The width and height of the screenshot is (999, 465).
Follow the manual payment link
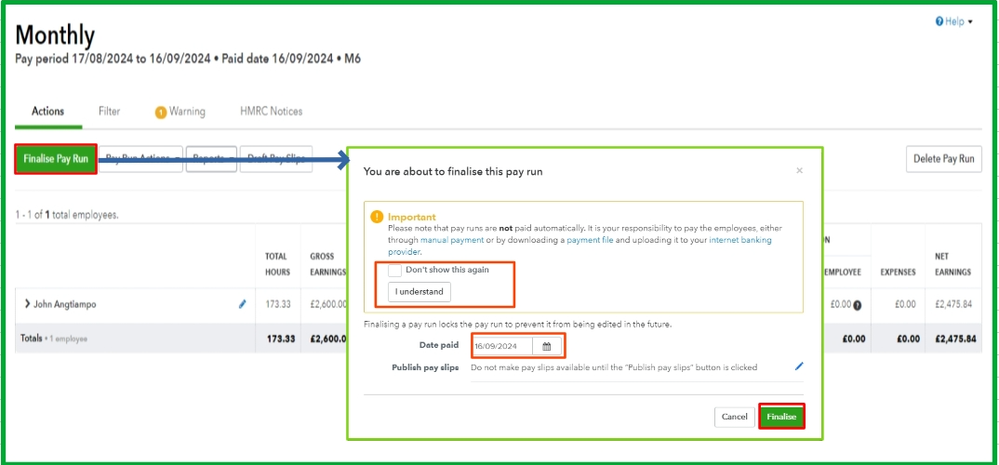448,240
